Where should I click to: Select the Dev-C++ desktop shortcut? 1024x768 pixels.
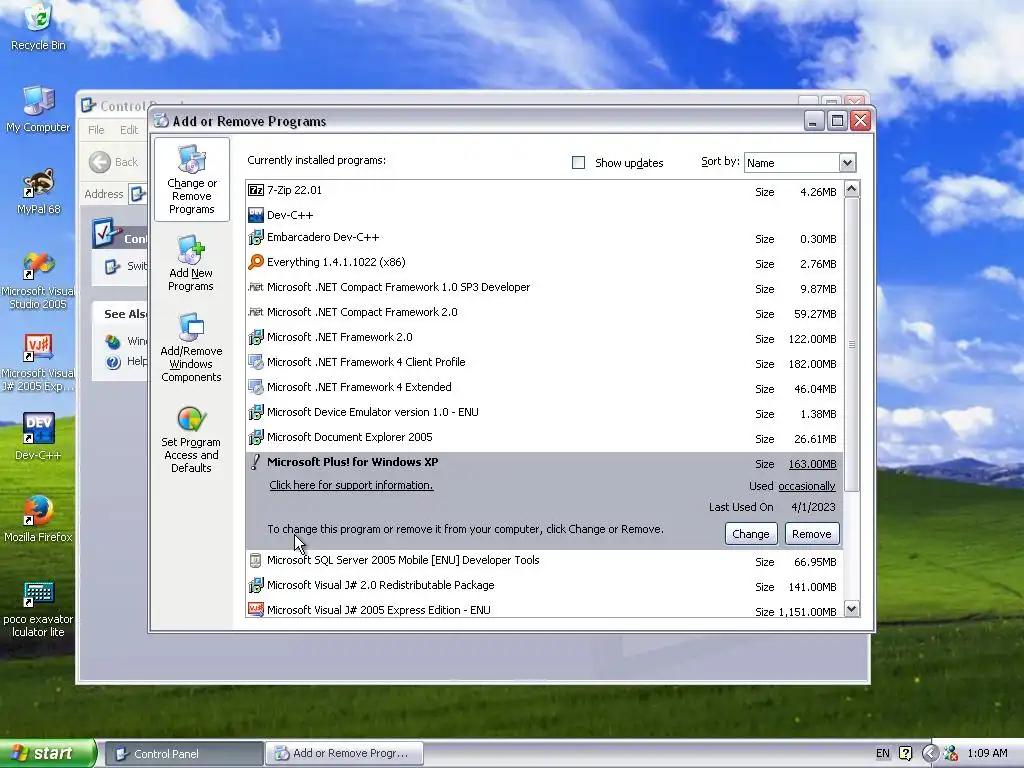[x=38, y=436]
